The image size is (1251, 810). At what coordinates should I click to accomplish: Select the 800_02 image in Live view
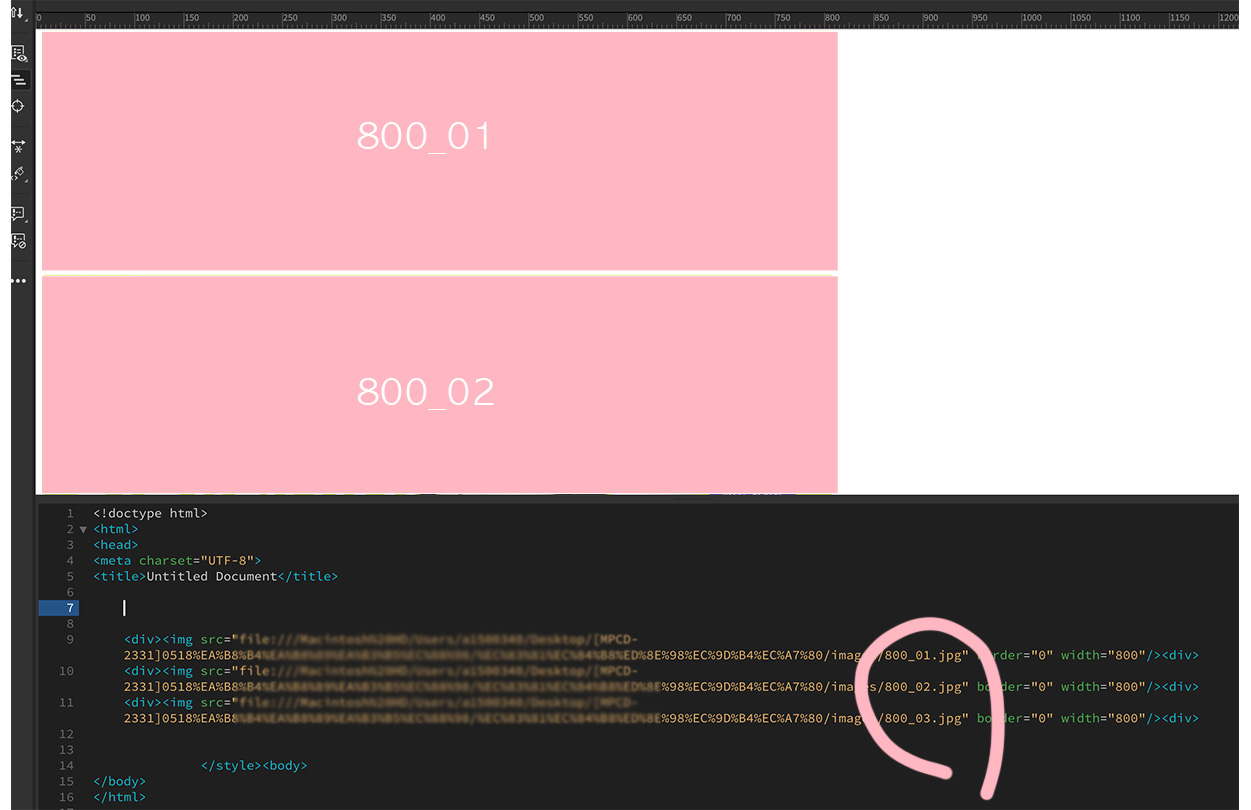tap(439, 384)
